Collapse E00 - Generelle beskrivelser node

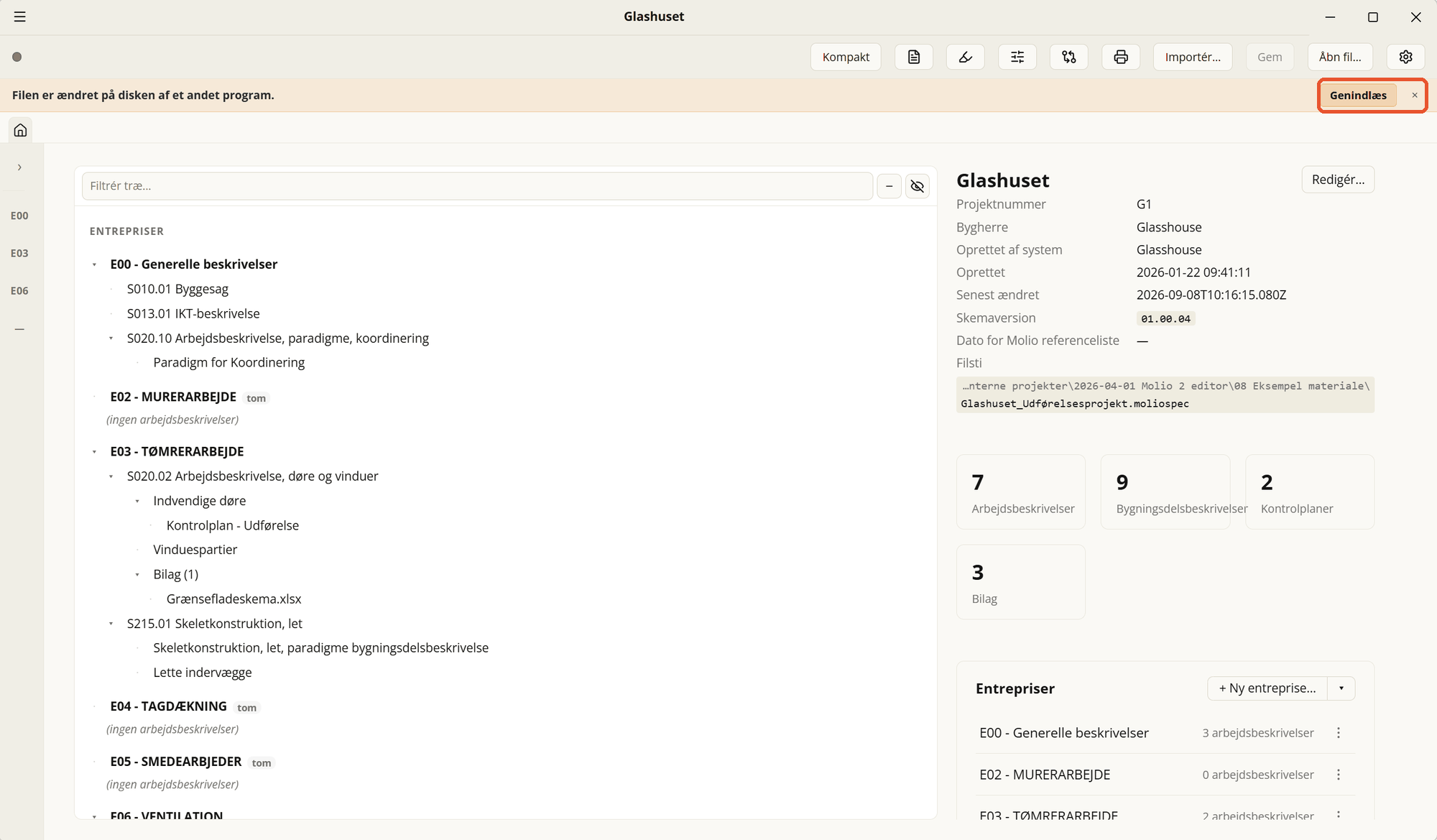click(x=94, y=265)
